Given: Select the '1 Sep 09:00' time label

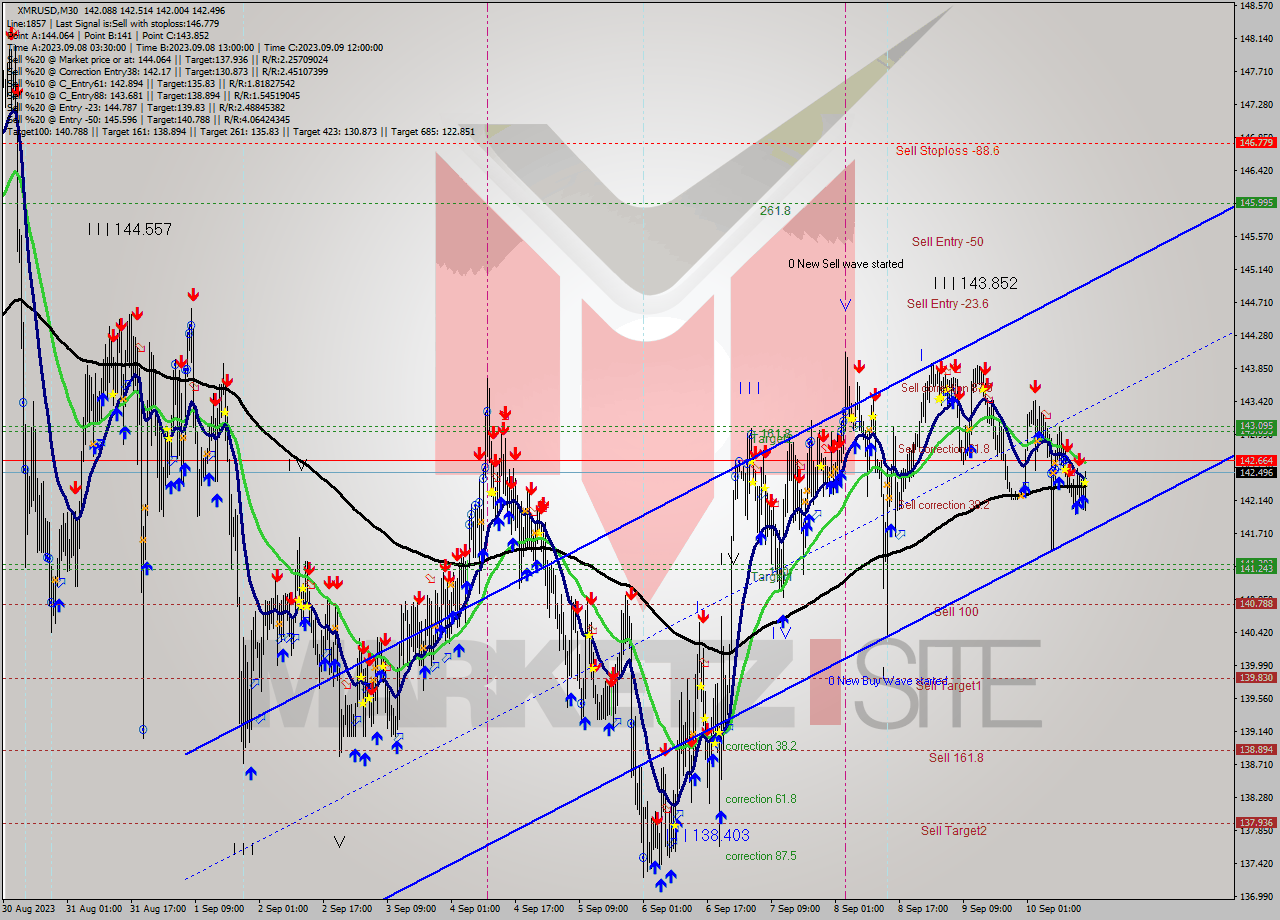Looking at the screenshot, I should pyautogui.click(x=219, y=909).
